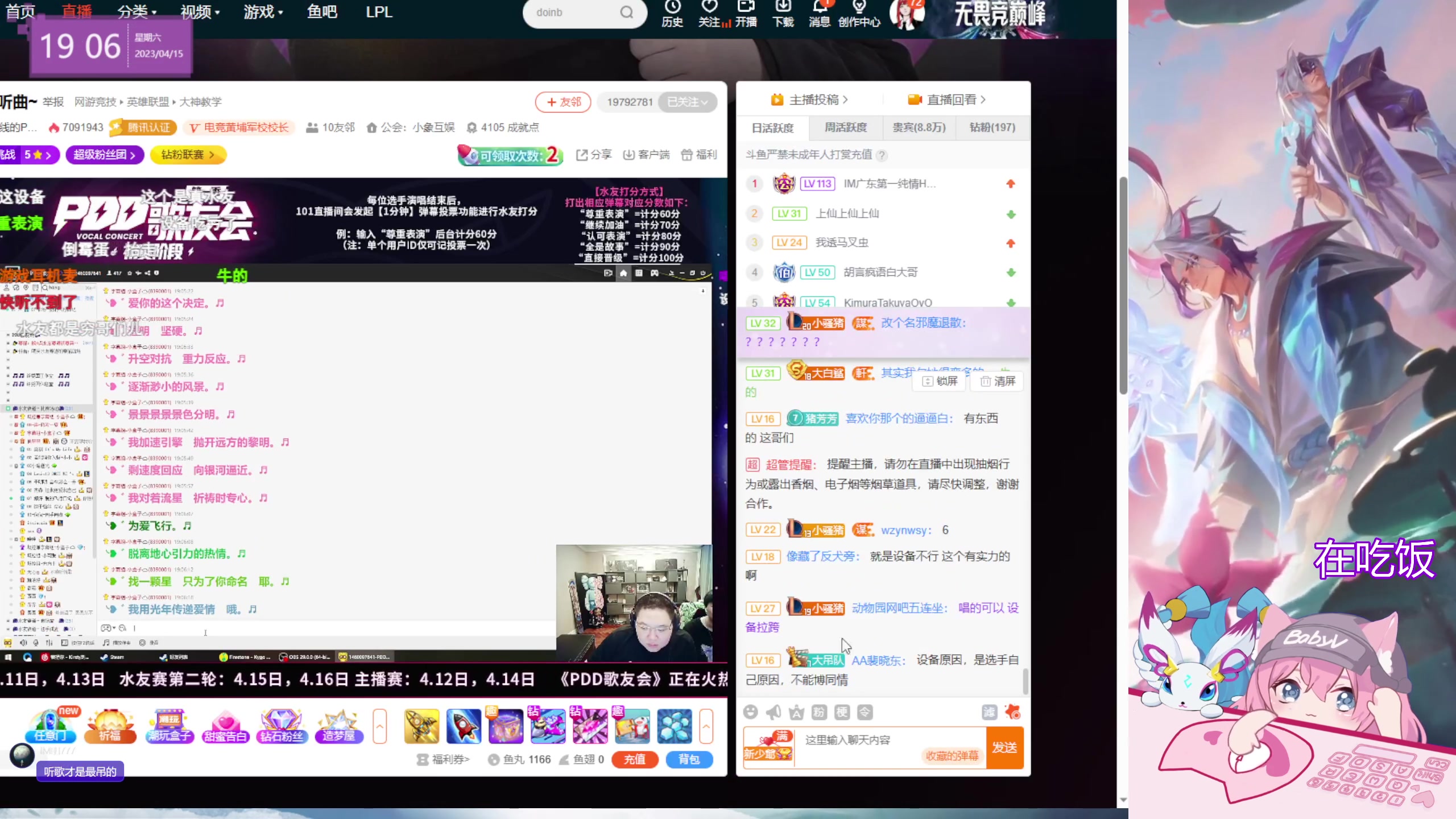This screenshot has width=1456, height=819.
Task: Toggle the 滤 danmaku filter button
Action: pyautogui.click(x=989, y=712)
